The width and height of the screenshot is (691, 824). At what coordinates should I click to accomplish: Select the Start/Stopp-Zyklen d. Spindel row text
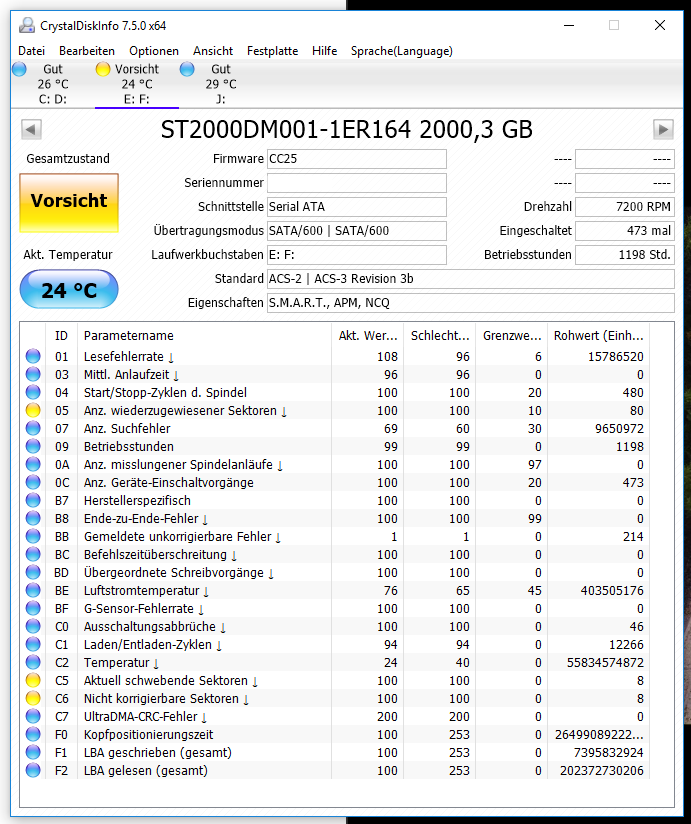[x=165, y=393]
